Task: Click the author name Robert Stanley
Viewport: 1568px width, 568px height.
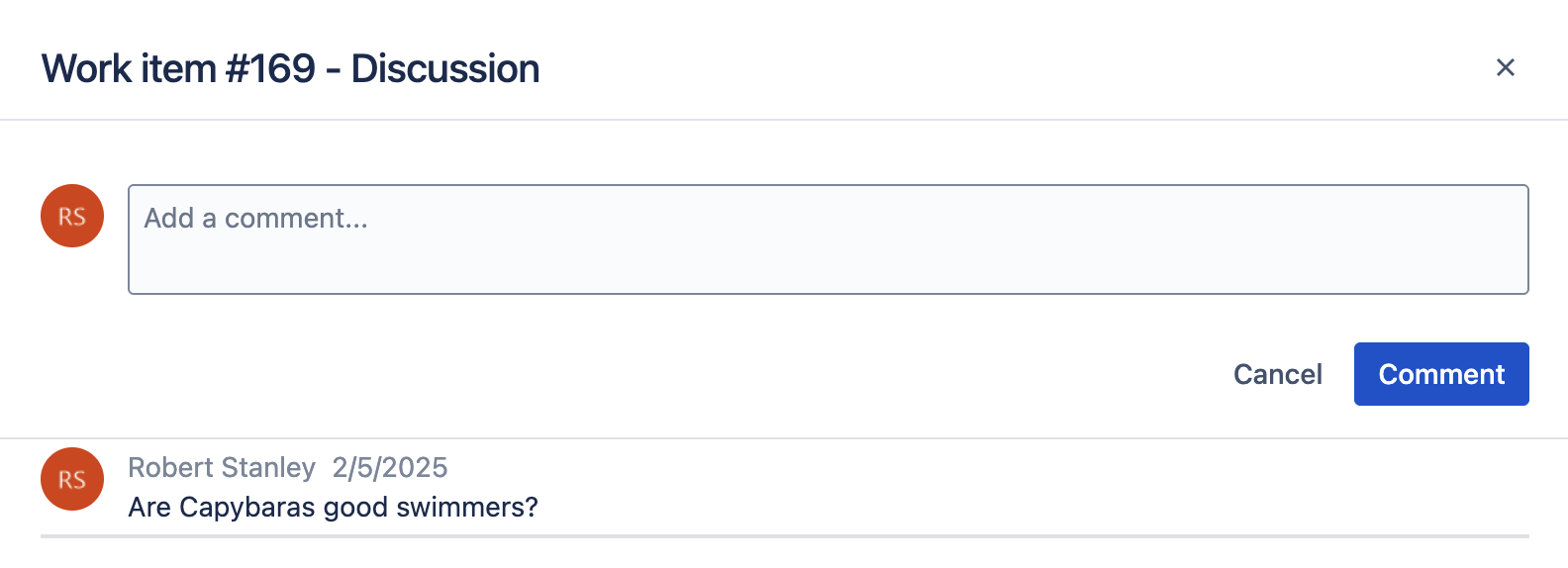Action: click(222, 467)
